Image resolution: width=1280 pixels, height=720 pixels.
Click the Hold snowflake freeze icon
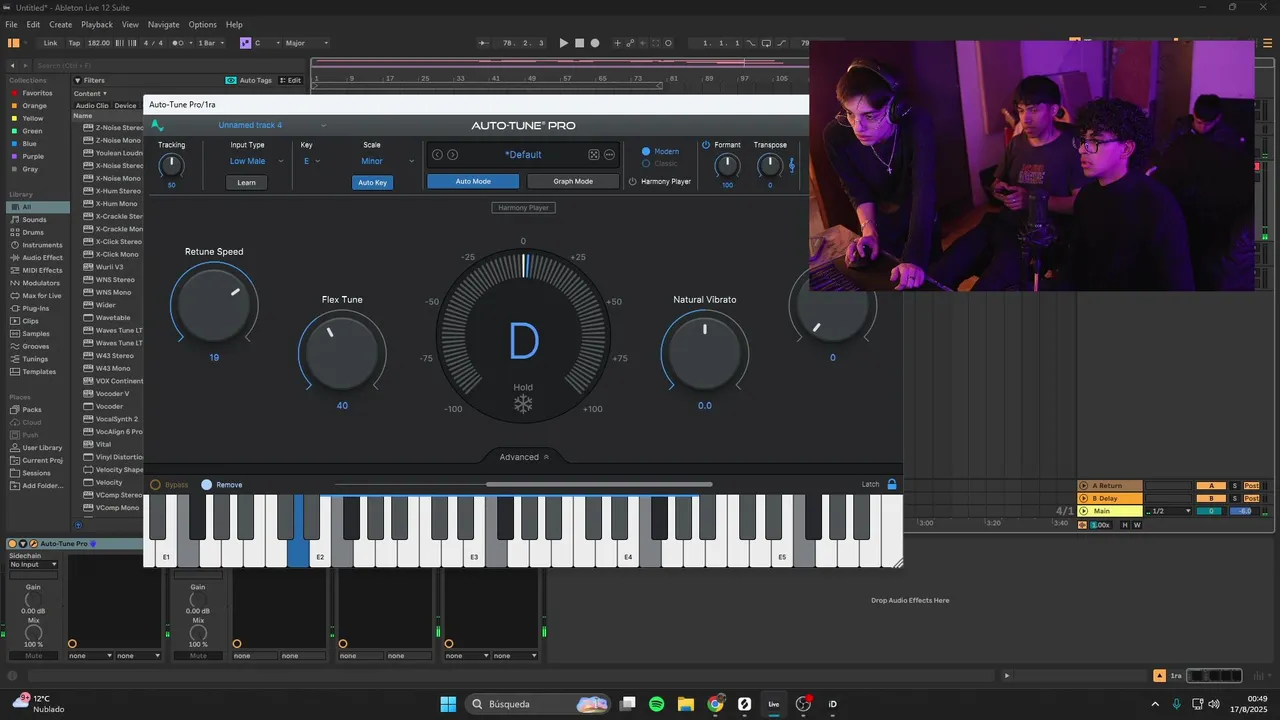point(523,404)
